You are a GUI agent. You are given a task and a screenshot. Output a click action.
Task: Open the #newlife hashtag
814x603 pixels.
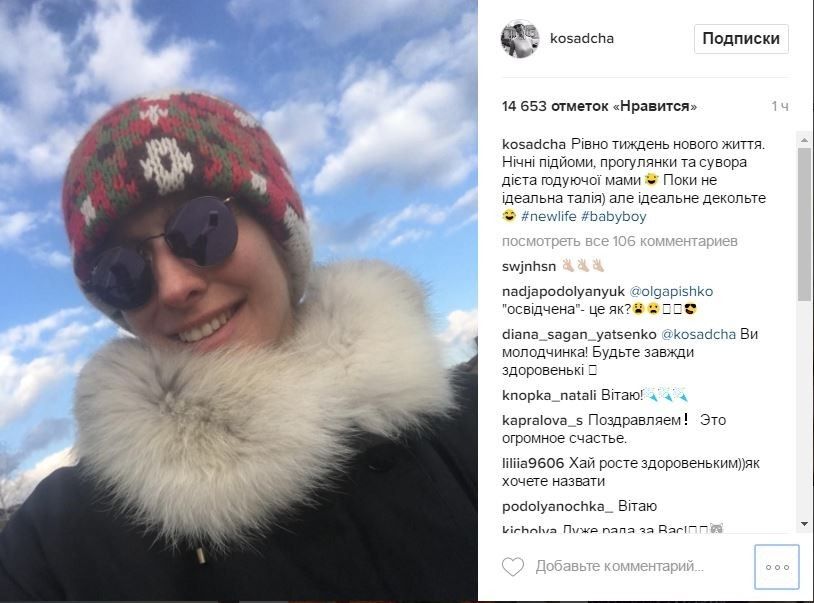click(548, 216)
